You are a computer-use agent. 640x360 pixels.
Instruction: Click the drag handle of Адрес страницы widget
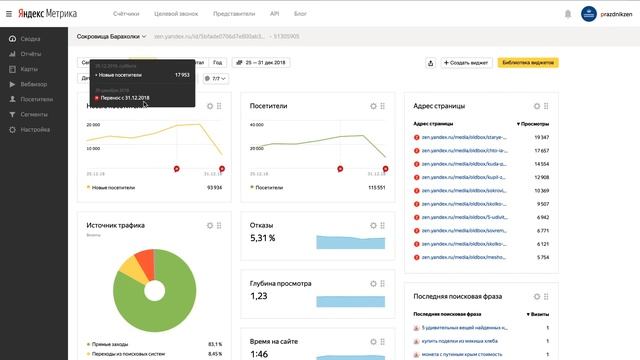click(546, 106)
